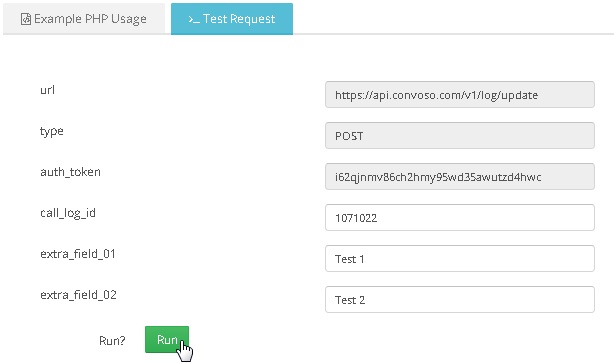Click the extra_field_01 input with Test 1
614x363 pixels.
(460, 258)
